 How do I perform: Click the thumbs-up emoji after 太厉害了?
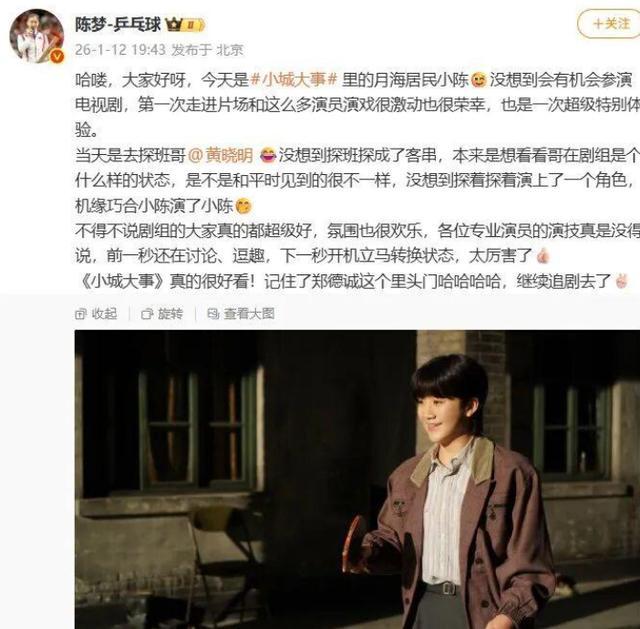point(543,256)
